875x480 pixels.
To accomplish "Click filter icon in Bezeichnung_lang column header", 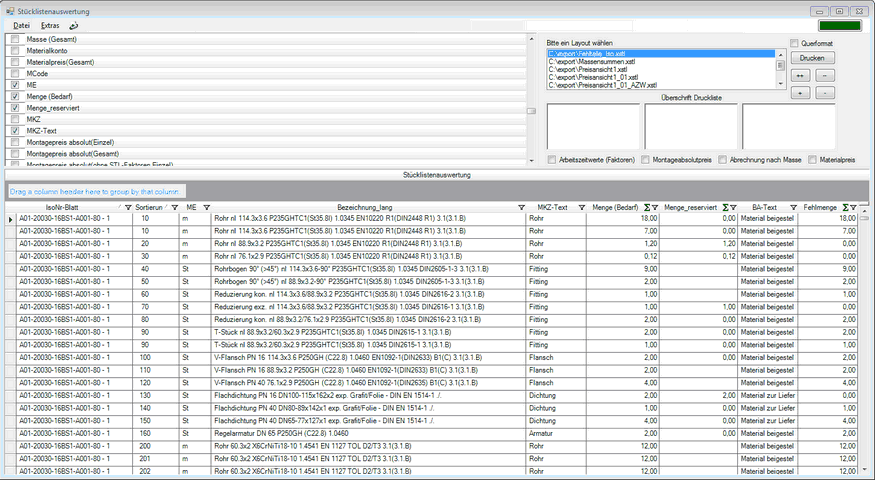I will [521, 207].
